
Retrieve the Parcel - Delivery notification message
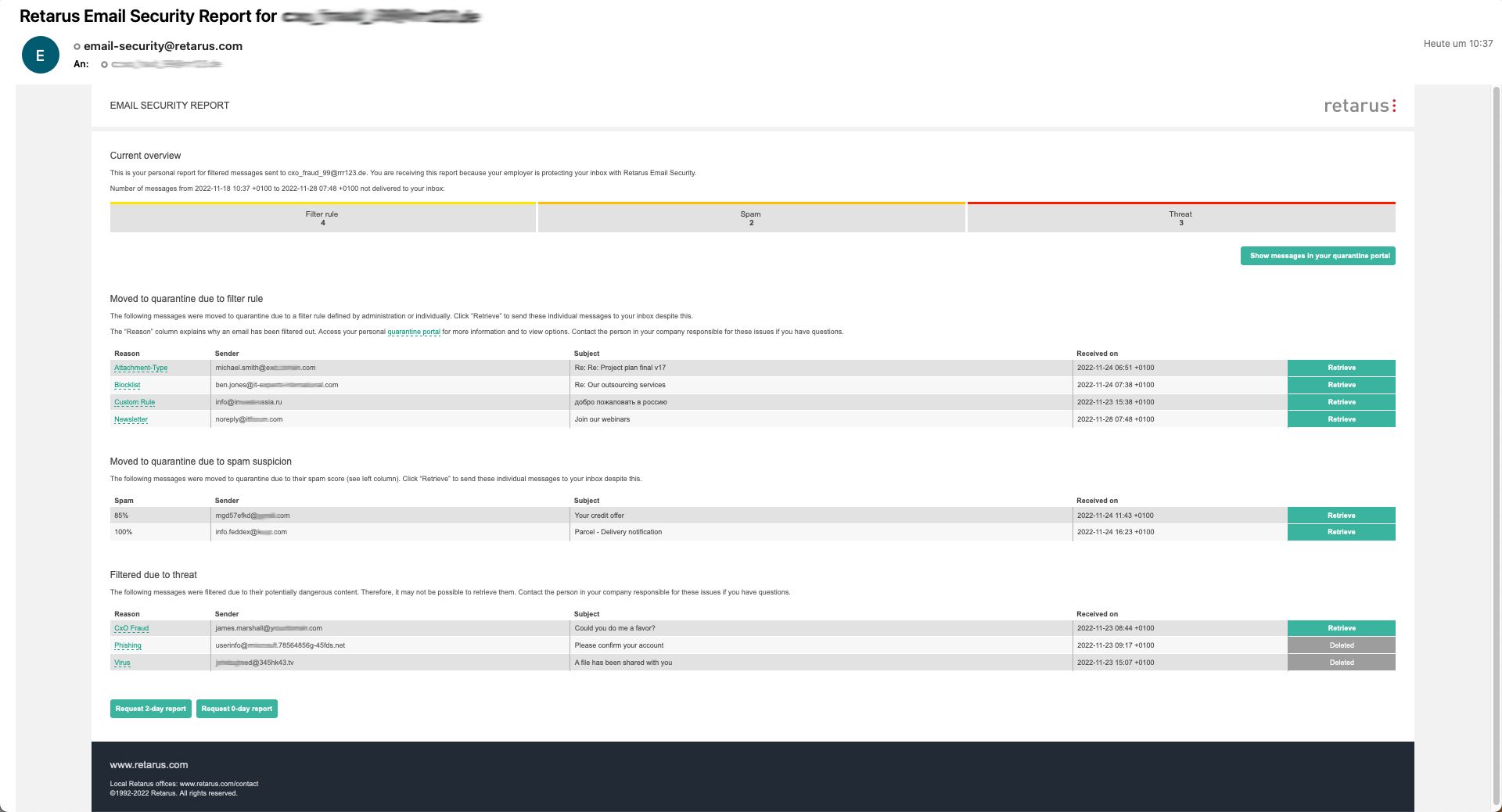[x=1341, y=532]
